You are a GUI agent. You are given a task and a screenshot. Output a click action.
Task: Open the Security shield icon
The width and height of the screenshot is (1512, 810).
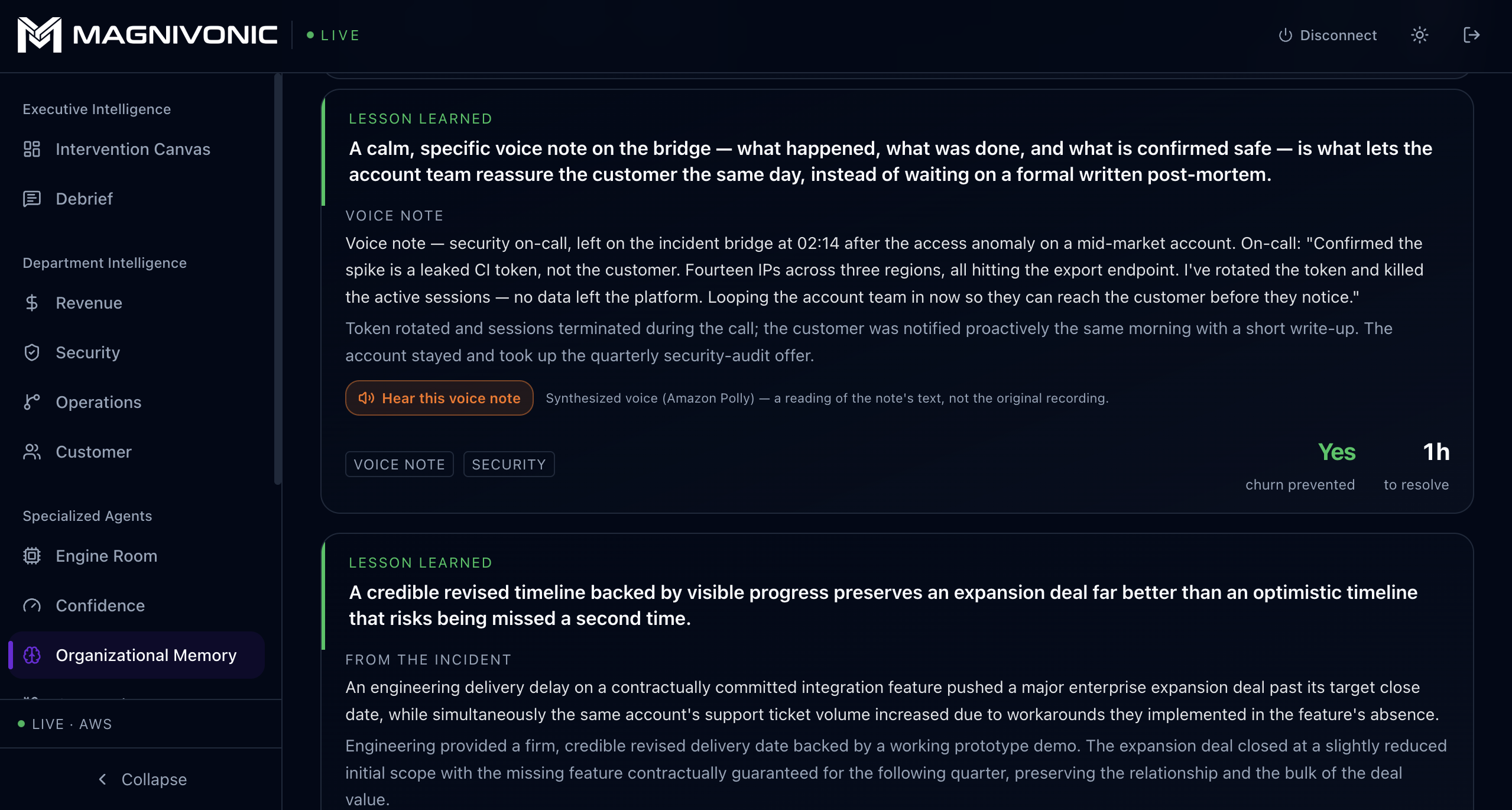tap(32, 352)
